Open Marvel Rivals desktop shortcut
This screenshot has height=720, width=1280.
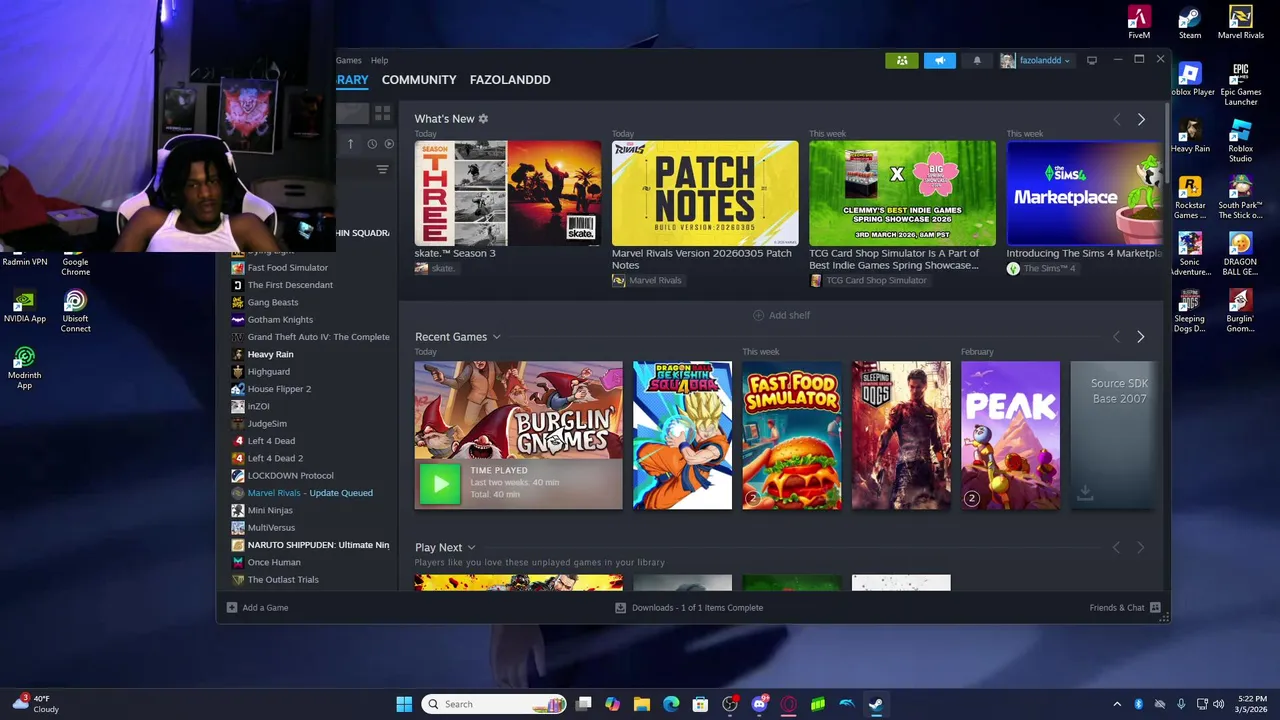point(1240,23)
